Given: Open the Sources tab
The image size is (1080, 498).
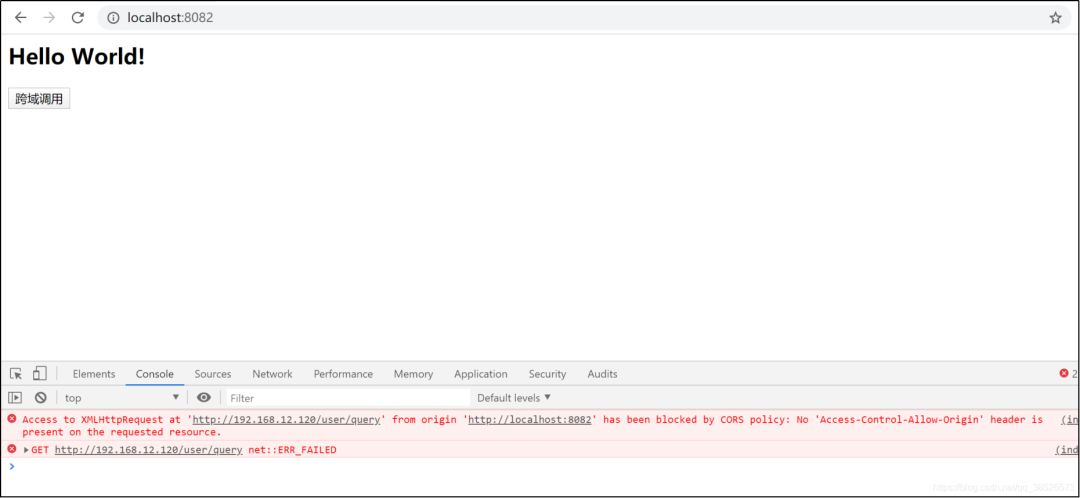Looking at the screenshot, I should click(213, 374).
